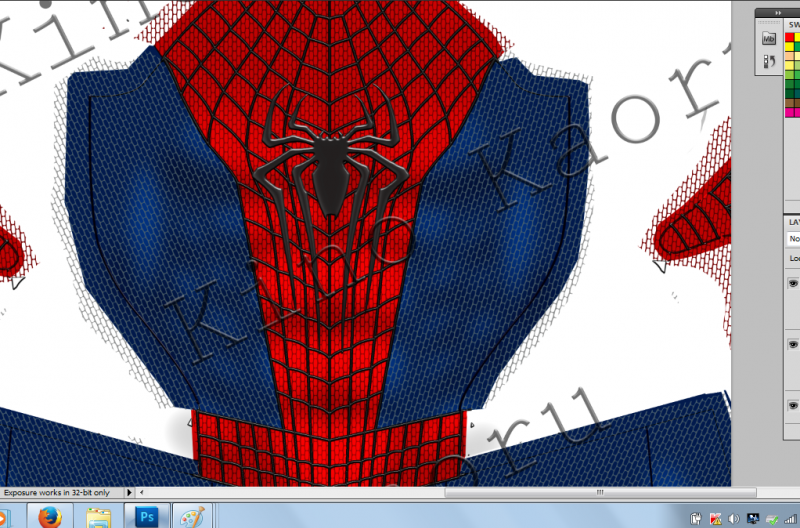Click the network signal tray icon

[792, 519]
